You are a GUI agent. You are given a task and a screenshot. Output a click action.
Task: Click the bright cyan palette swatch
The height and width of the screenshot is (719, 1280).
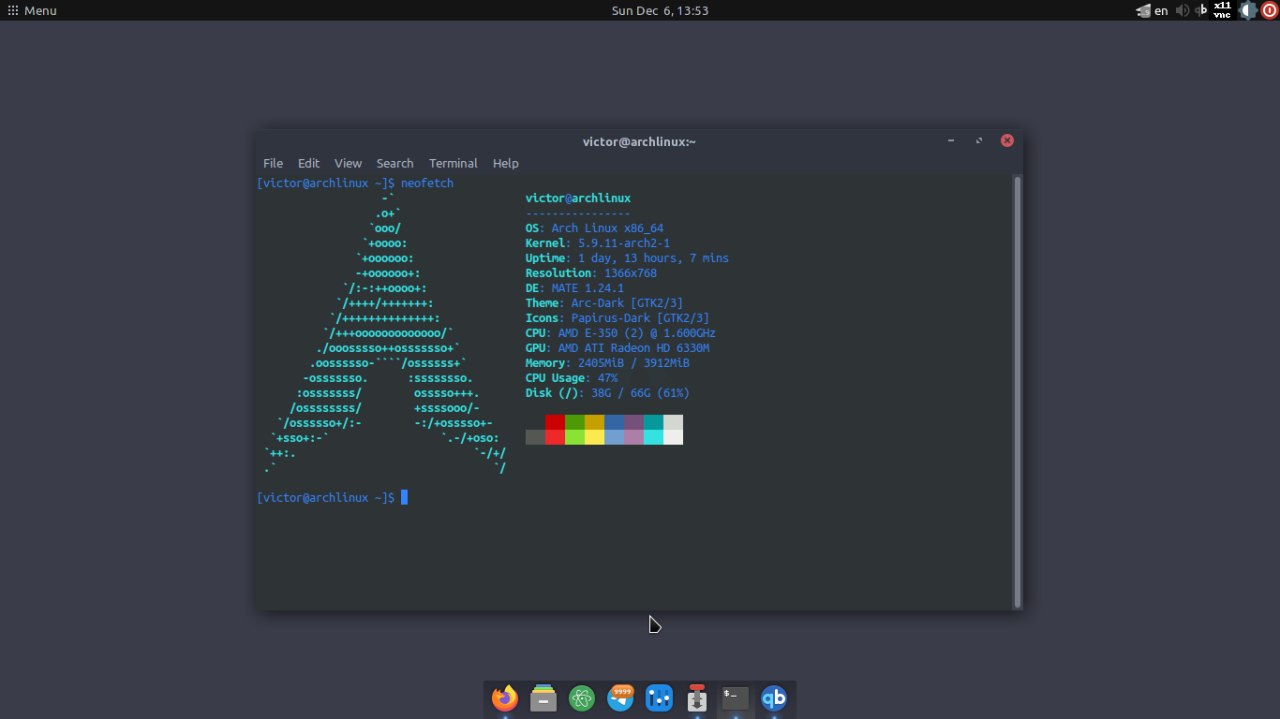click(x=653, y=437)
